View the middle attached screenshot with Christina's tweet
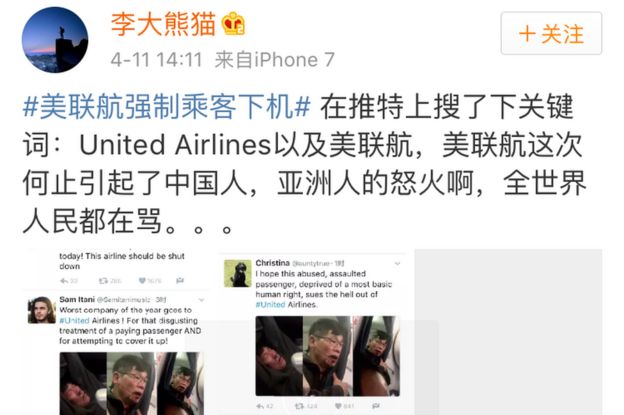624x415 pixels. pyautogui.click(x=312, y=332)
